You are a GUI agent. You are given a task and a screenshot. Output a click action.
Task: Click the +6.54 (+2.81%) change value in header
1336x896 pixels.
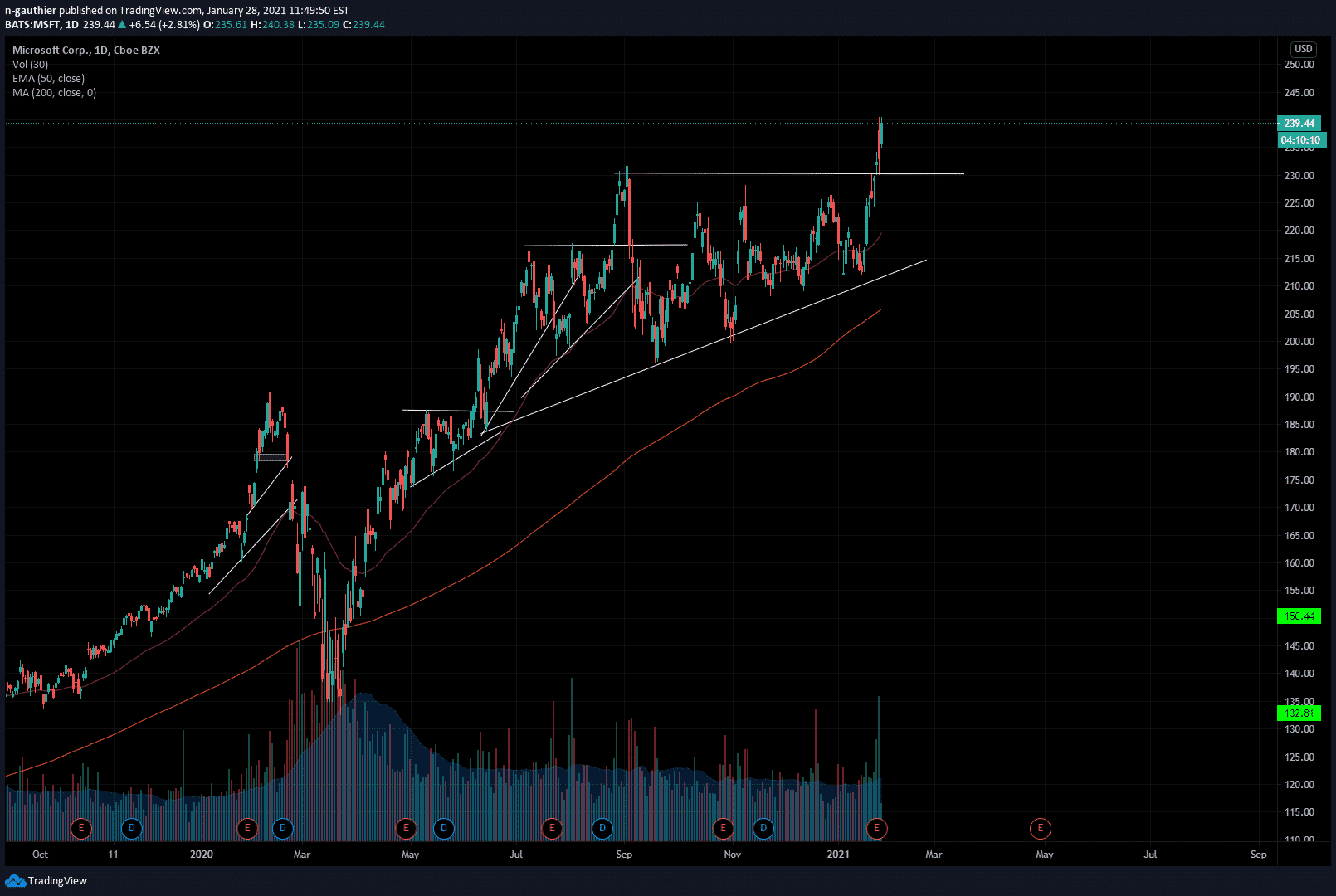coord(164,25)
